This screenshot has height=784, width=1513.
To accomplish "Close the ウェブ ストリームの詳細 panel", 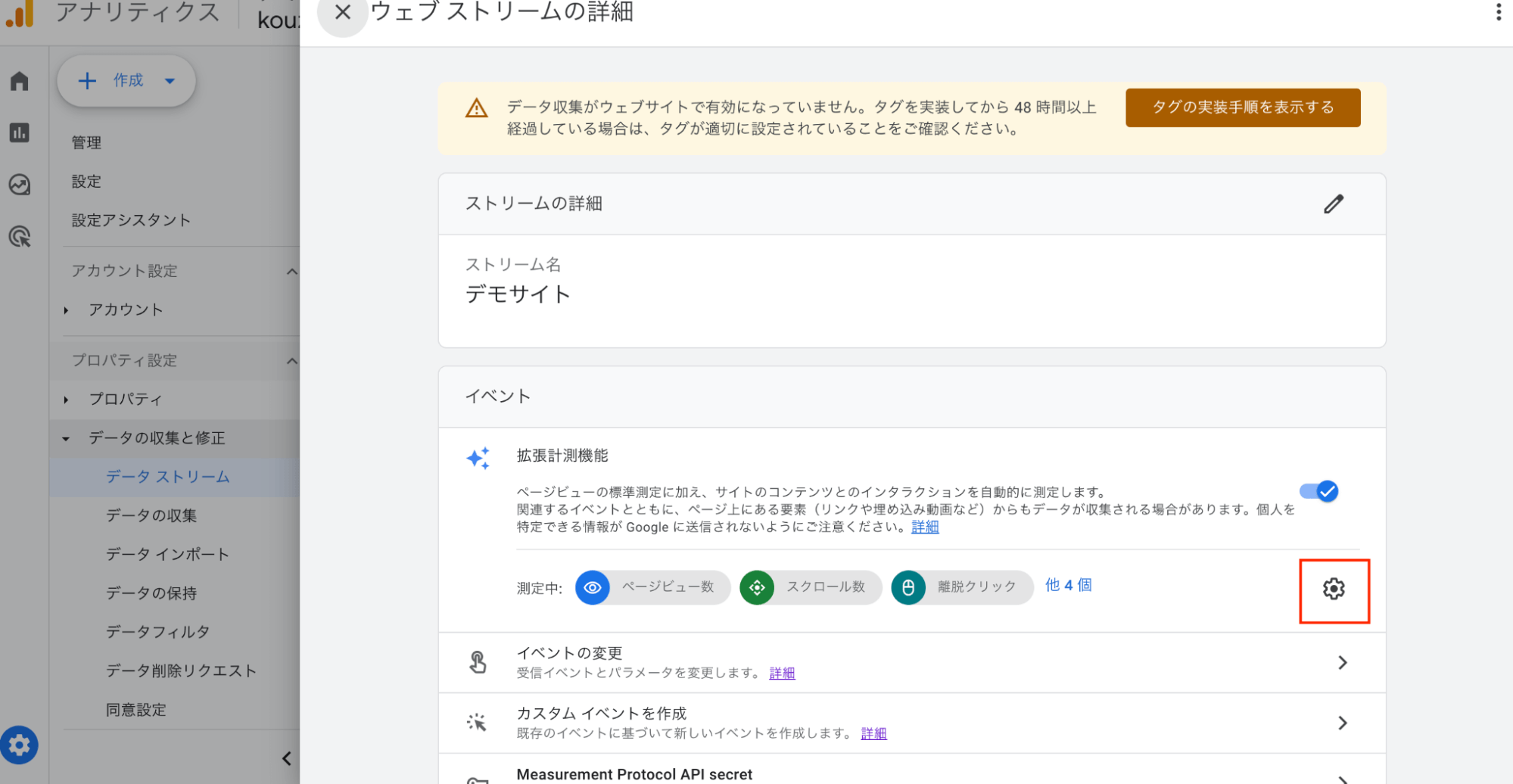I will 341,13.
